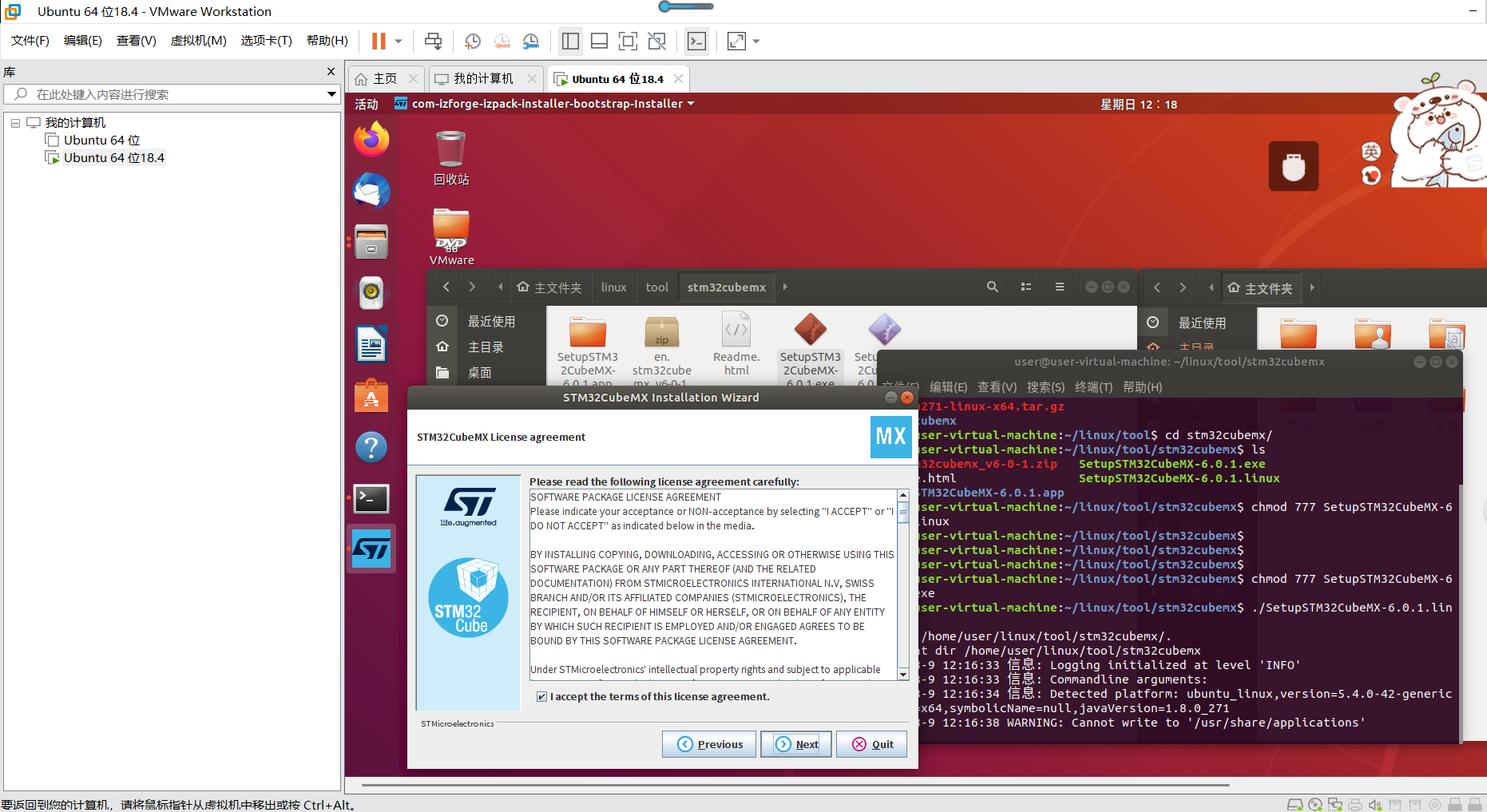Click the VMware sound device status icon
Viewport: 1487px width, 812px height.
pyautogui.click(x=1374, y=805)
